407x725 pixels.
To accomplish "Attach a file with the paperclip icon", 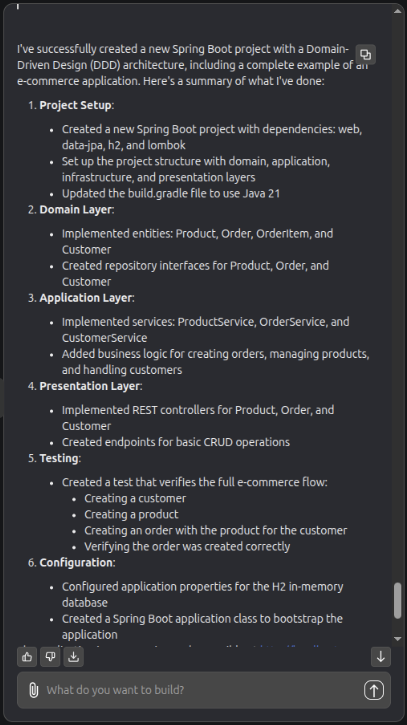I will point(33,690).
